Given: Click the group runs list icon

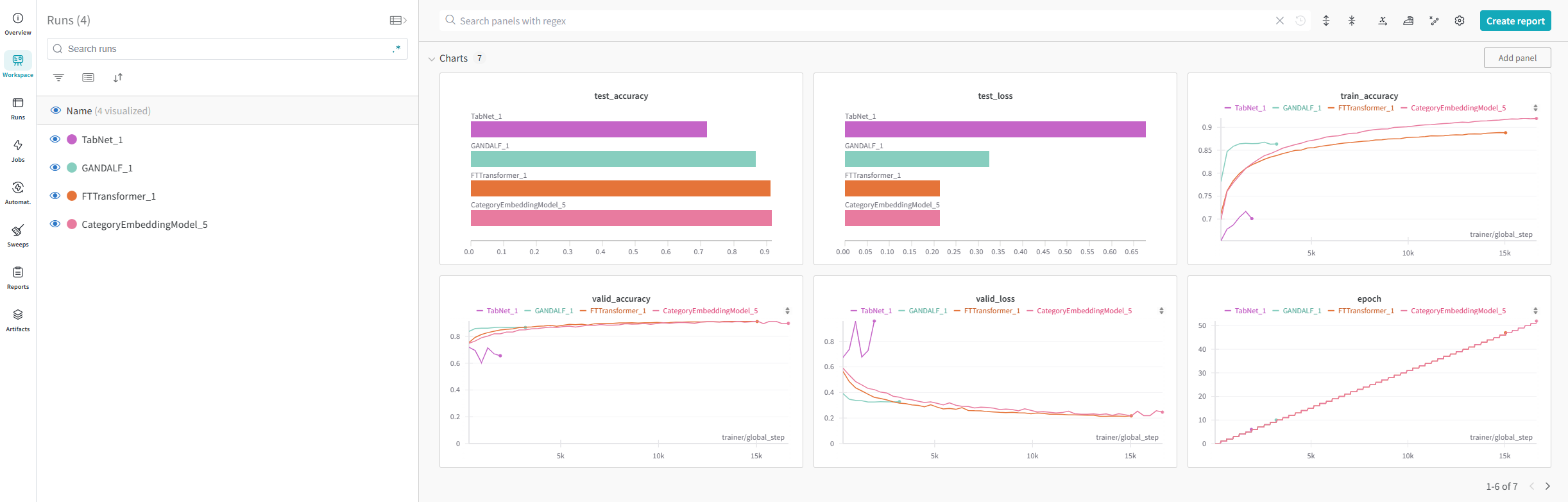Looking at the screenshot, I should (x=89, y=78).
